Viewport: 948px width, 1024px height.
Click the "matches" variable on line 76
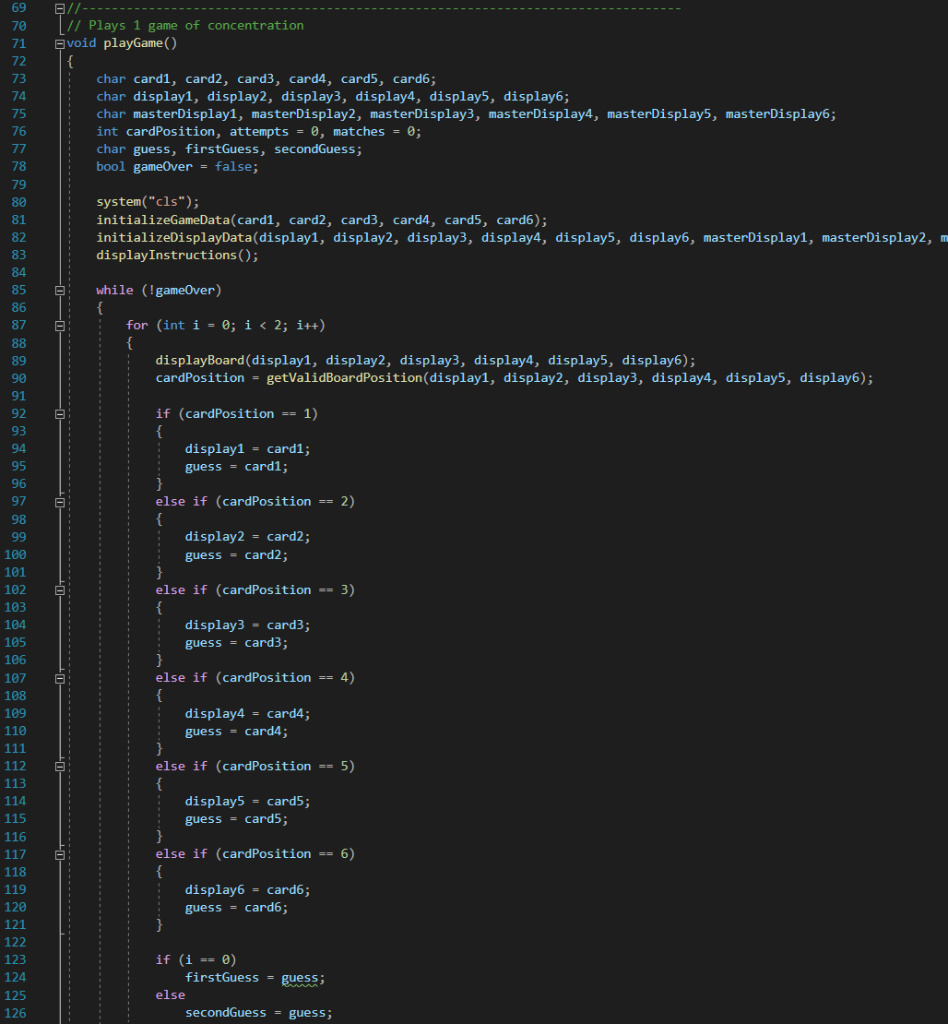pyautogui.click(x=358, y=131)
